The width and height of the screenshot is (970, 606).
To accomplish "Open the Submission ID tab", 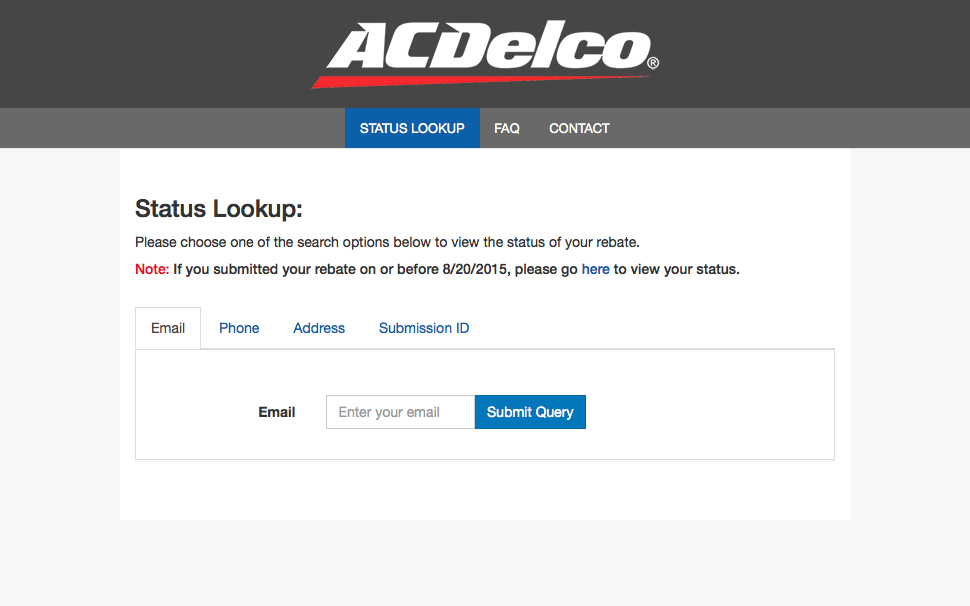I will 424,328.
